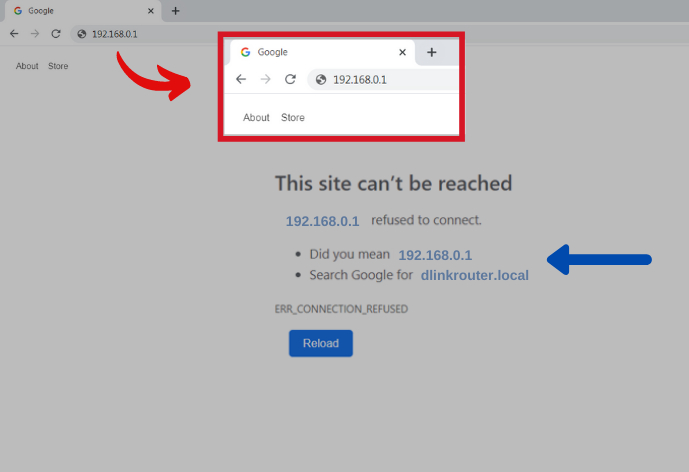Click the Back arrow in the real browser toolbar
Viewport: 689px width, 472px height.
(x=14, y=34)
